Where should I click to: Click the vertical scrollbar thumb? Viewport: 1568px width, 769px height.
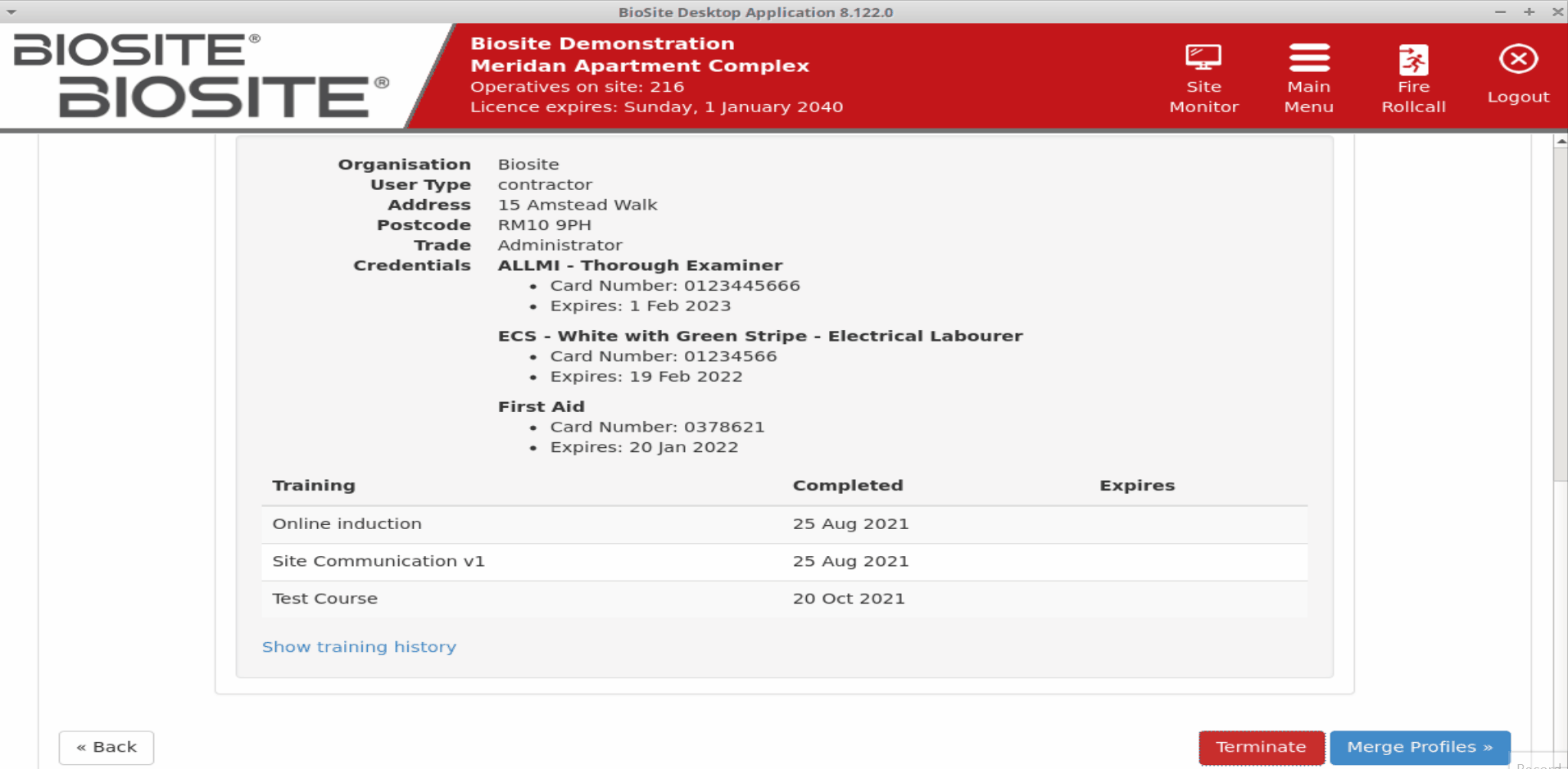[x=1561, y=315]
